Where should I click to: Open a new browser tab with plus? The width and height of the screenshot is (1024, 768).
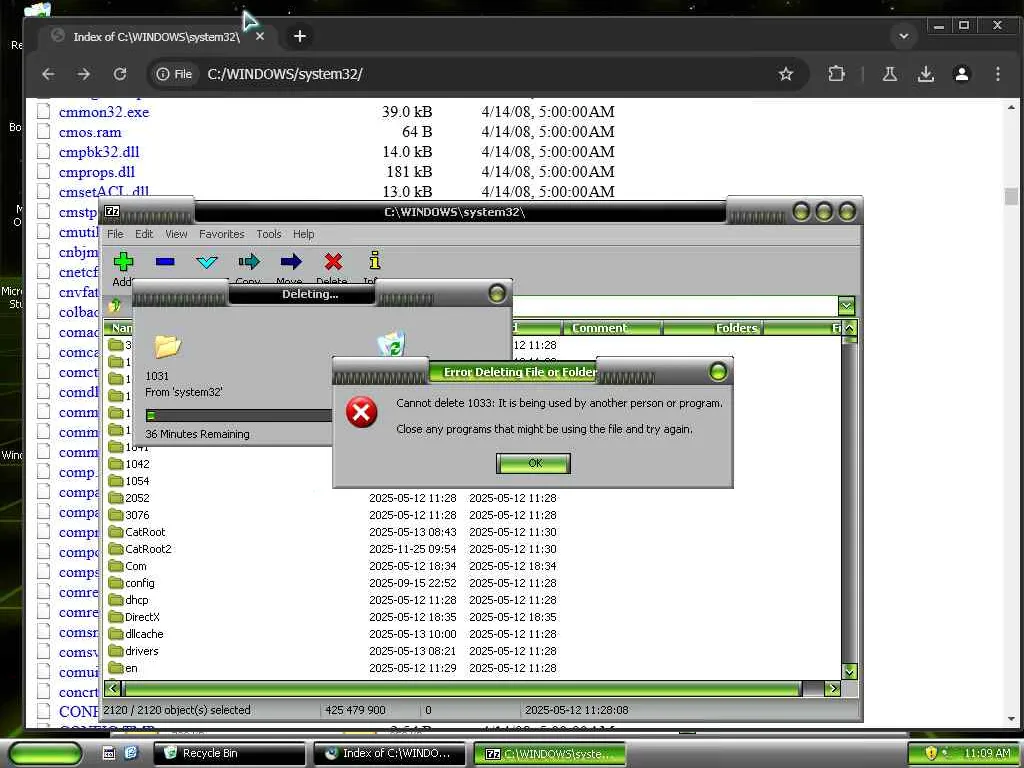click(300, 36)
